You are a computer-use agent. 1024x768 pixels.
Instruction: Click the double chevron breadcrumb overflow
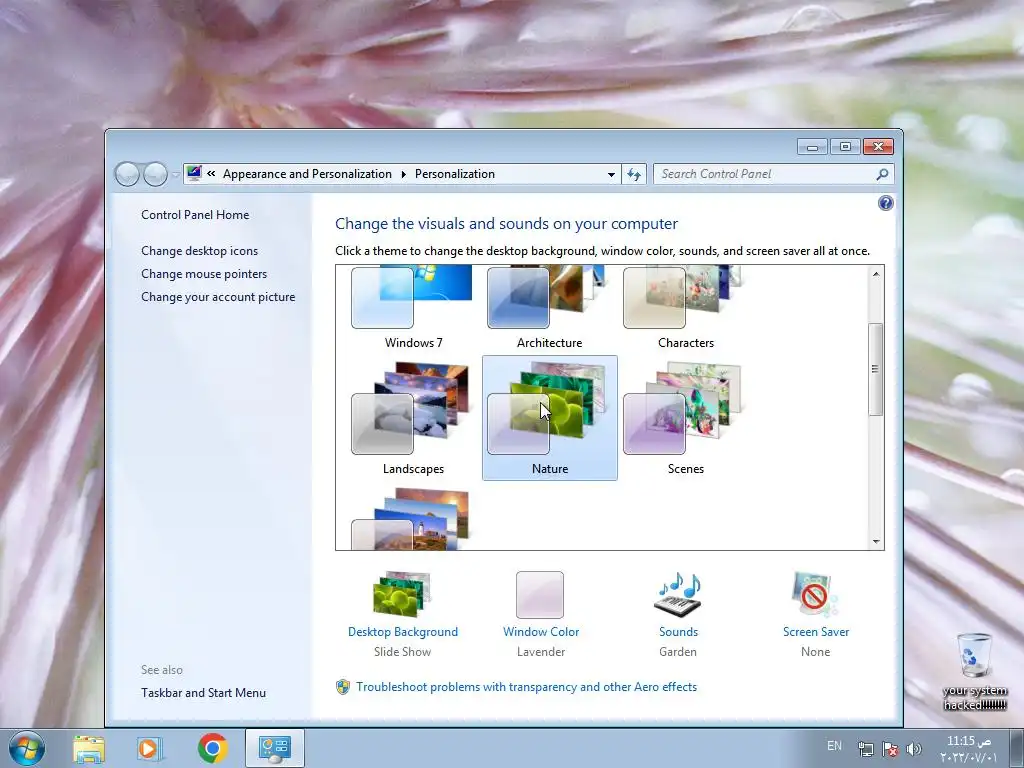211,174
